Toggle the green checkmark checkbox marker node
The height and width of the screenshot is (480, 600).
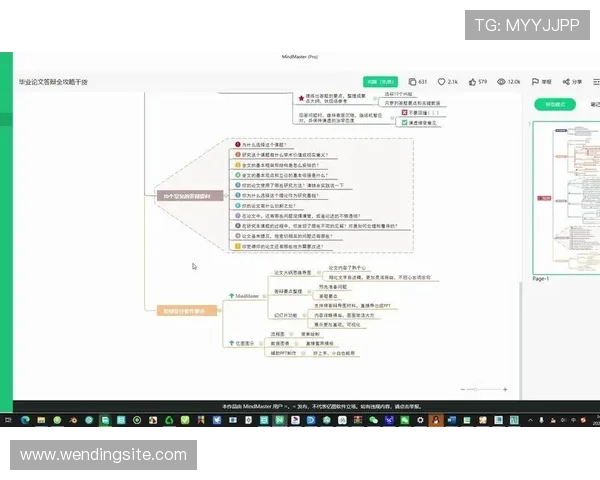(402, 122)
